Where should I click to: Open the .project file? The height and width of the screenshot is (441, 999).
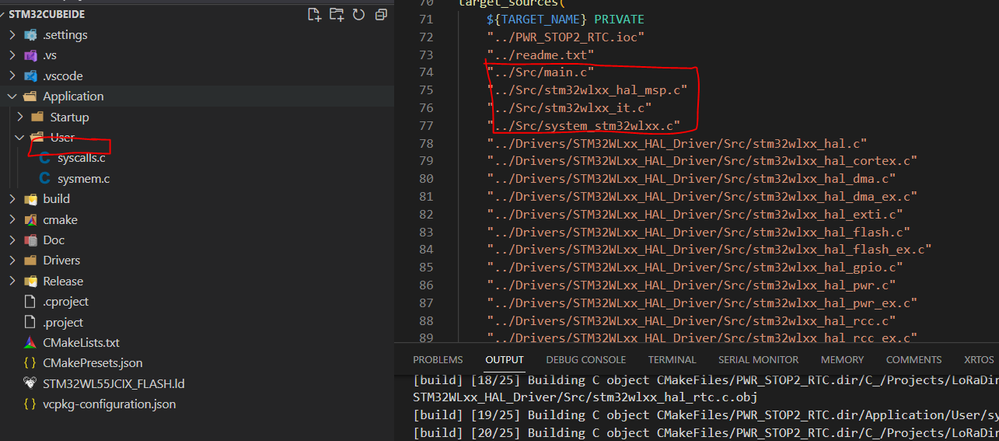pos(63,322)
